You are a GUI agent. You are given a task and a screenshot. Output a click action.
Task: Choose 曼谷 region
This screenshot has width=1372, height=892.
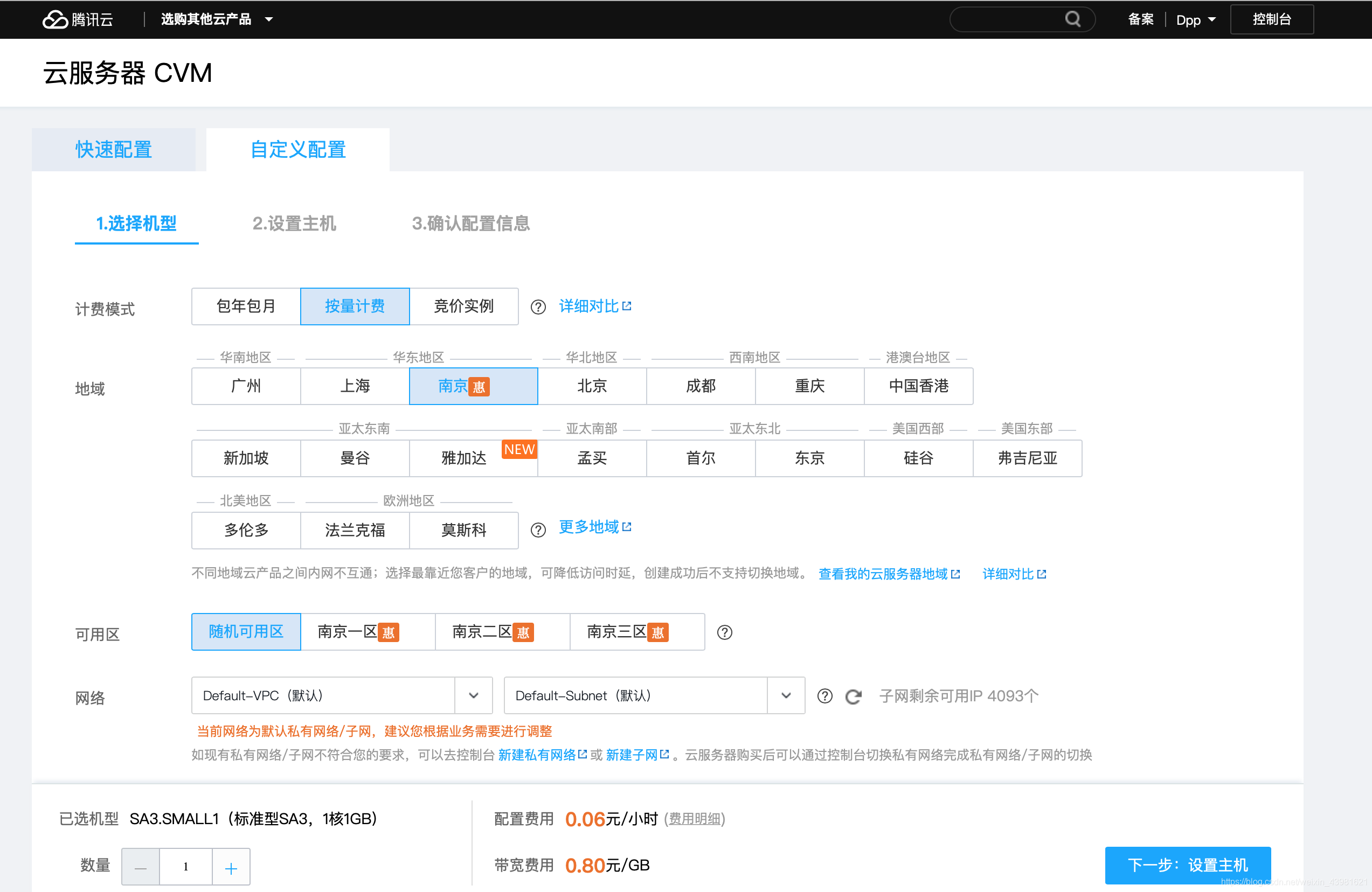coord(355,458)
